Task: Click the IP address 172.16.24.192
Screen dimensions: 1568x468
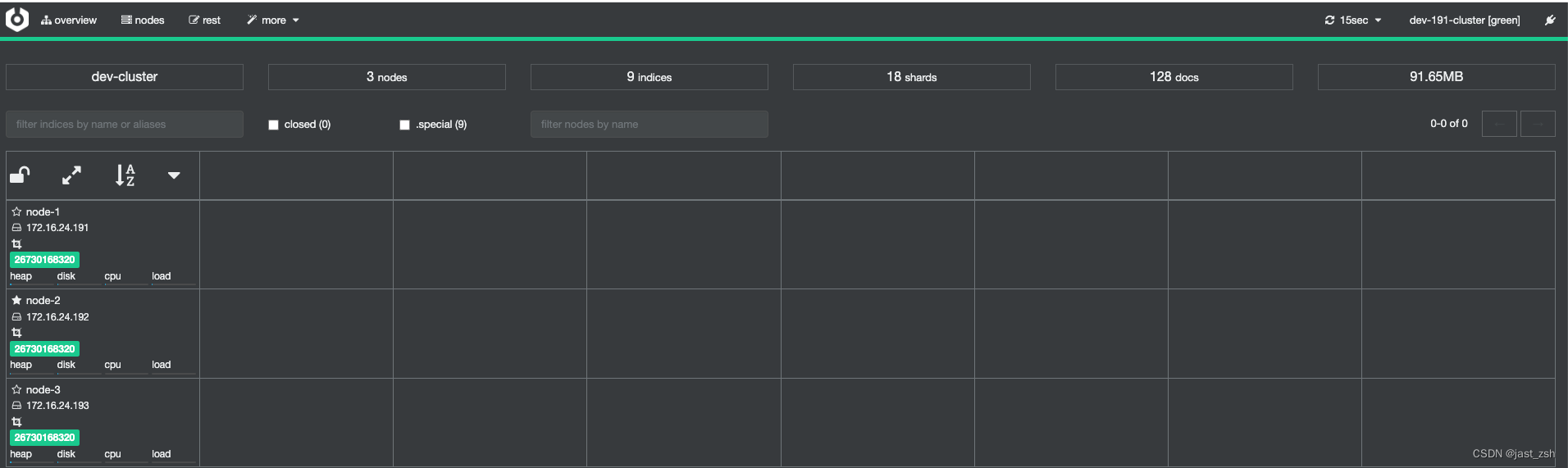Action: click(x=57, y=316)
